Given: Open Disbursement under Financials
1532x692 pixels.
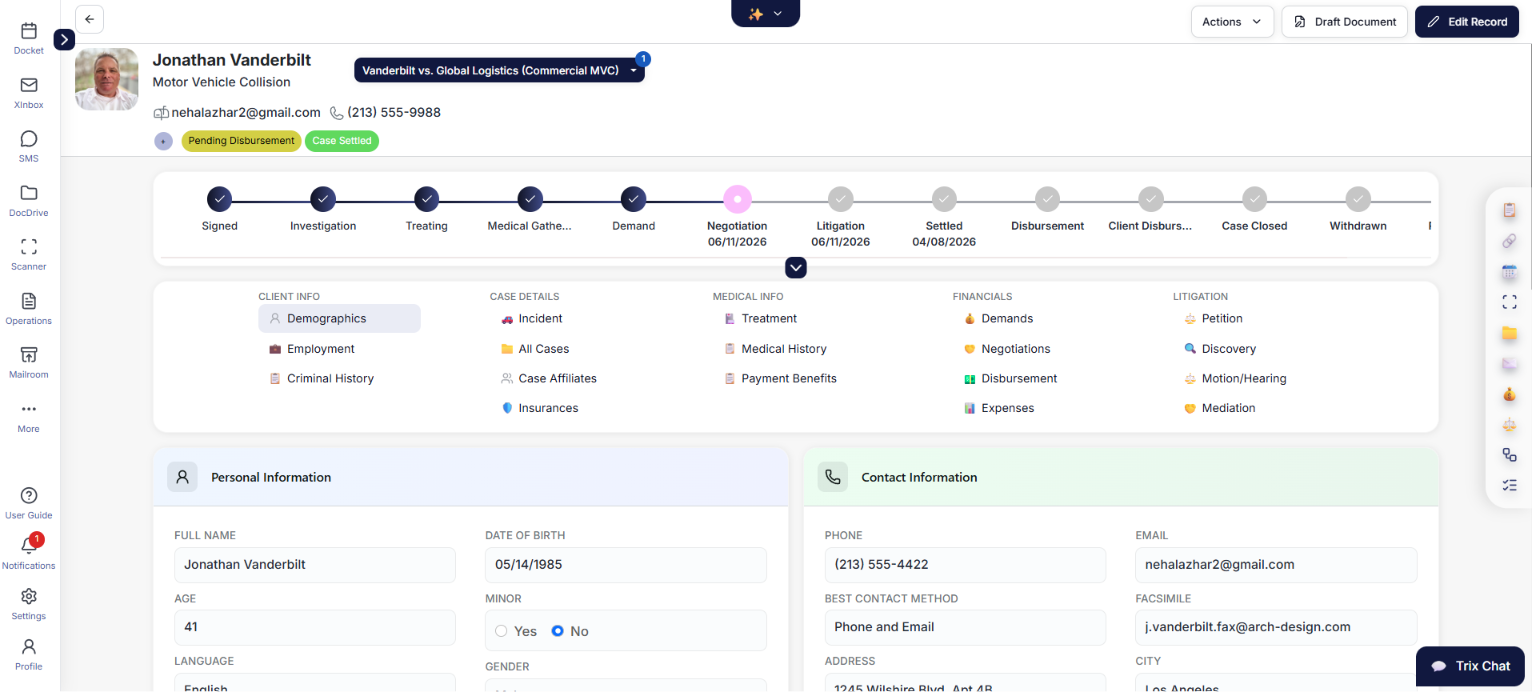Looking at the screenshot, I should tap(1010, 378).
